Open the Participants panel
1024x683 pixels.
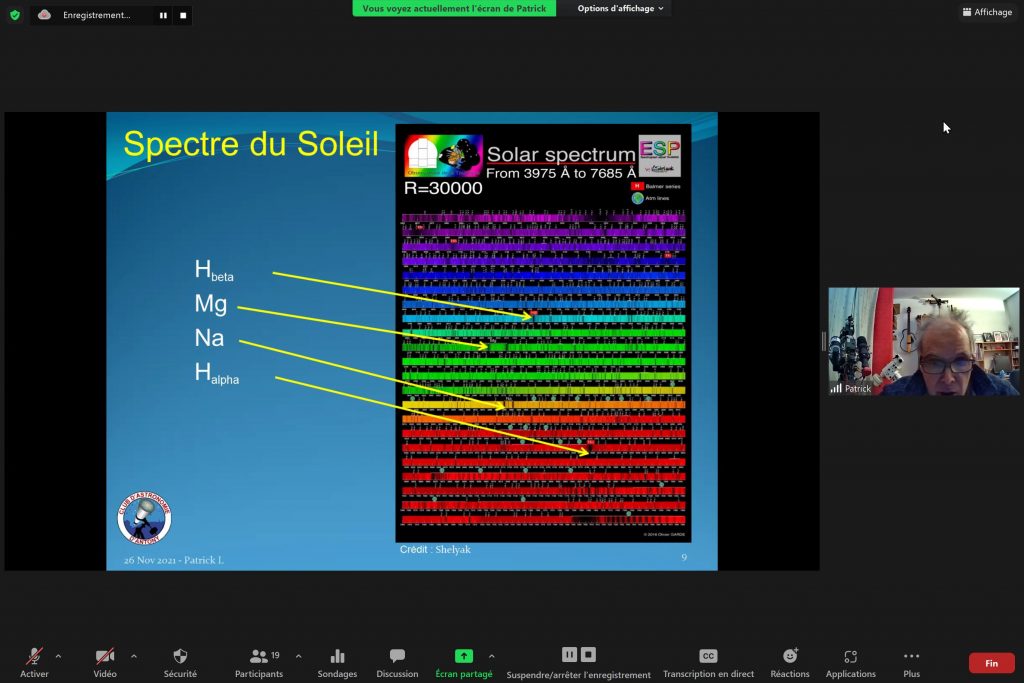click(x=259, y=662)
